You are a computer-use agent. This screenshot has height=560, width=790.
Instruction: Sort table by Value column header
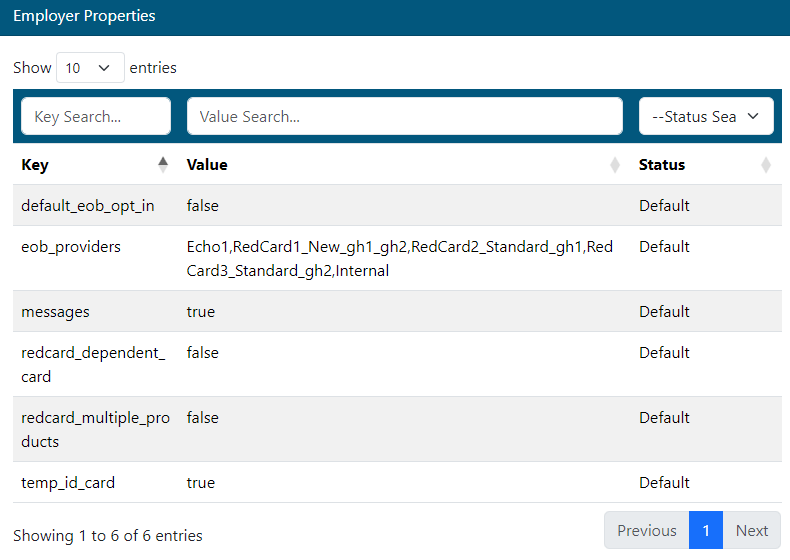[x=207, y=165]
